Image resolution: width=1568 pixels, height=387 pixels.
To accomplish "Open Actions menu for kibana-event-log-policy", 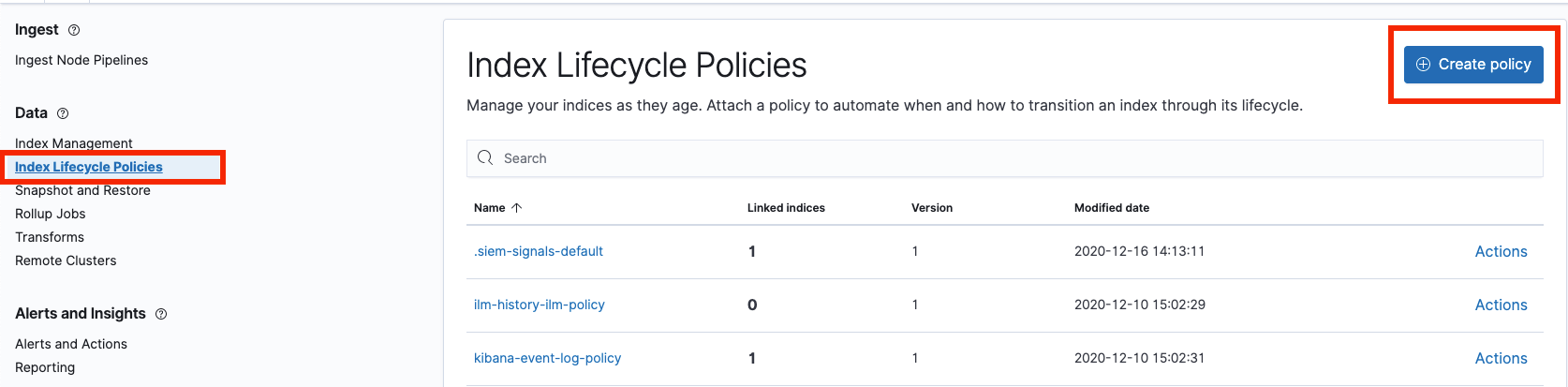I will click(x=1501, y=358).
